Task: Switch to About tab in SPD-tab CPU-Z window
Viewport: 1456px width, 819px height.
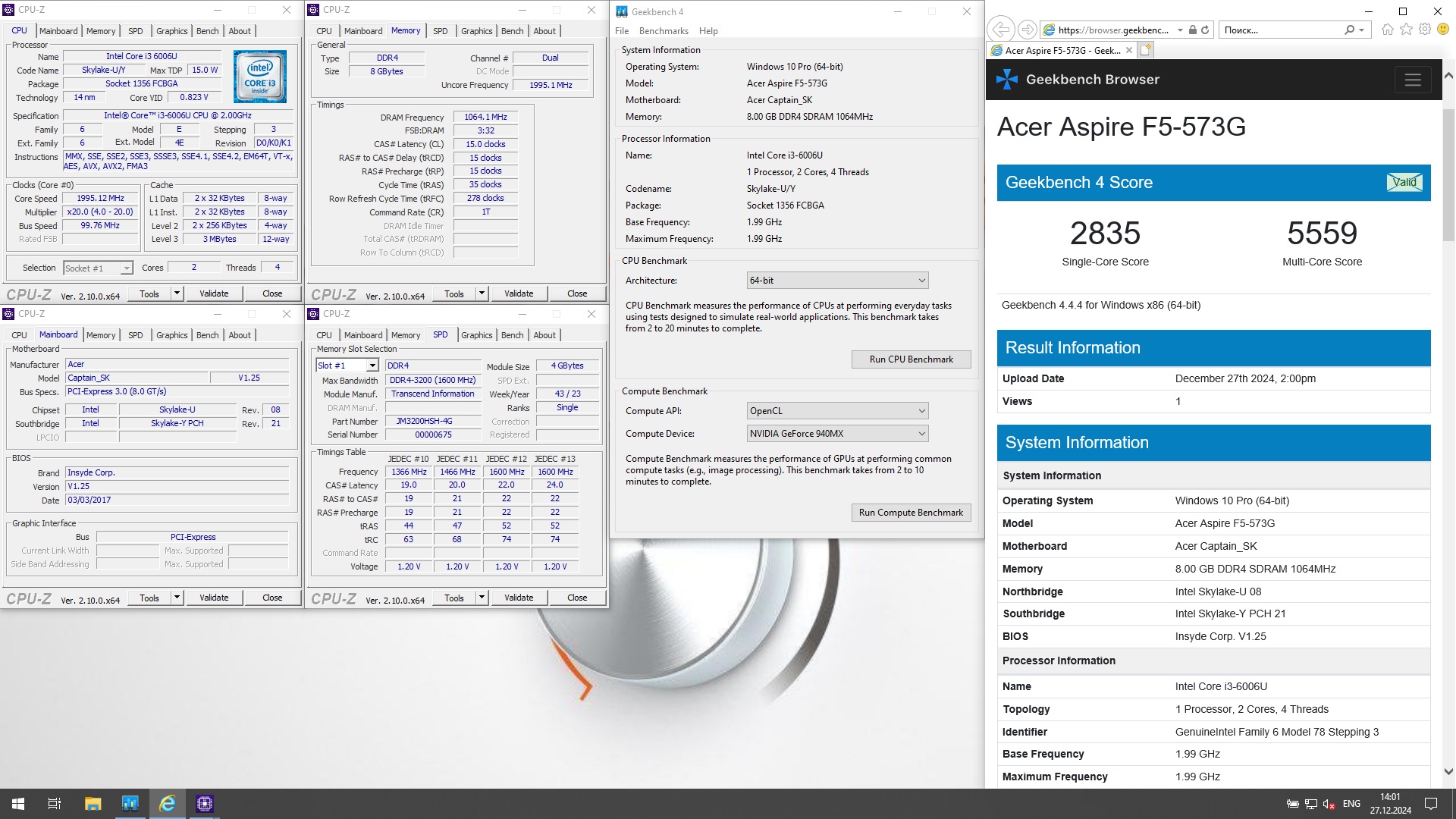Action: [544, 335]
